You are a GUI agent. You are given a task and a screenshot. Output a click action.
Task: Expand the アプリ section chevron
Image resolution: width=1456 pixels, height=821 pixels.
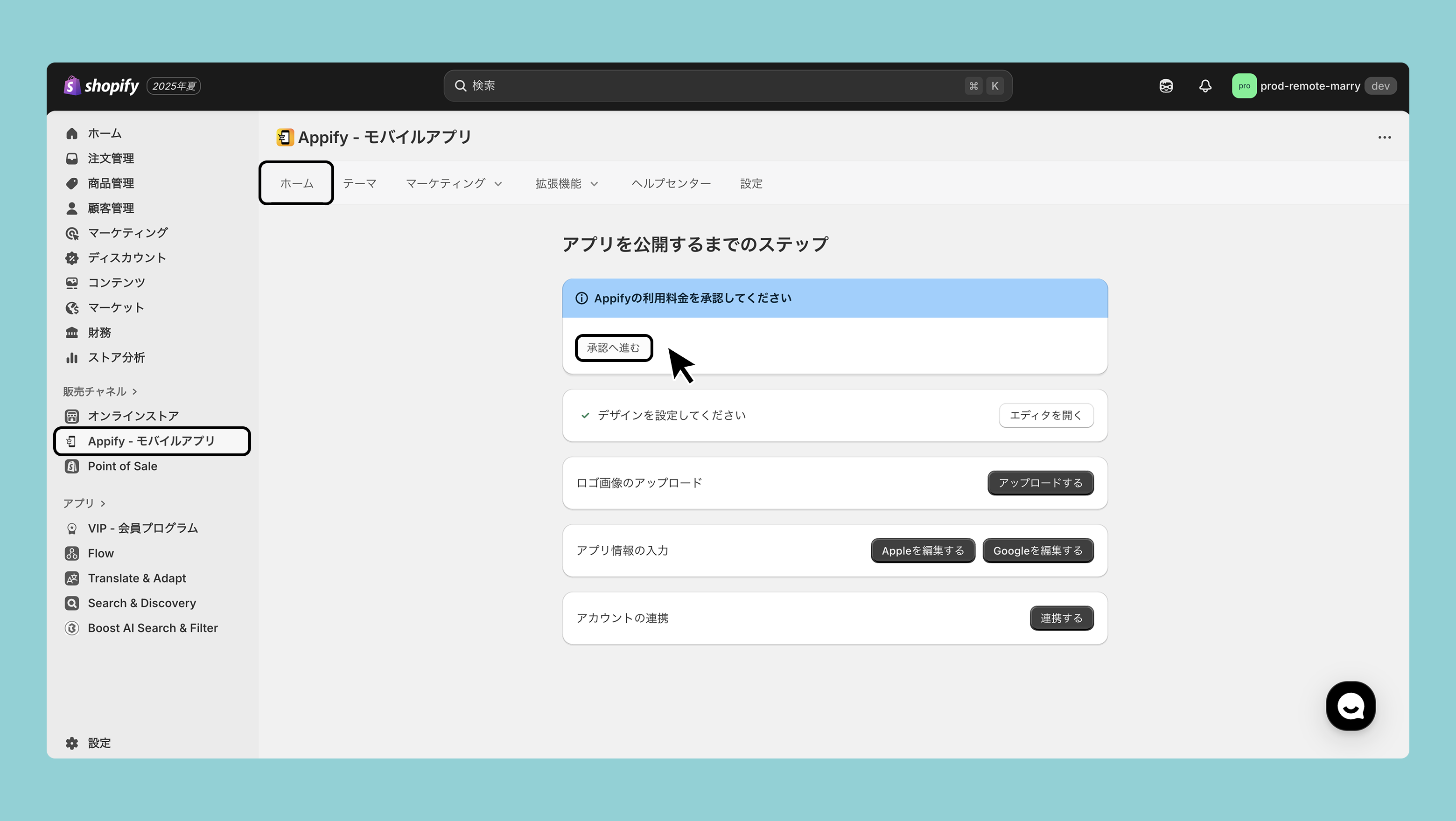coord(103,503)
